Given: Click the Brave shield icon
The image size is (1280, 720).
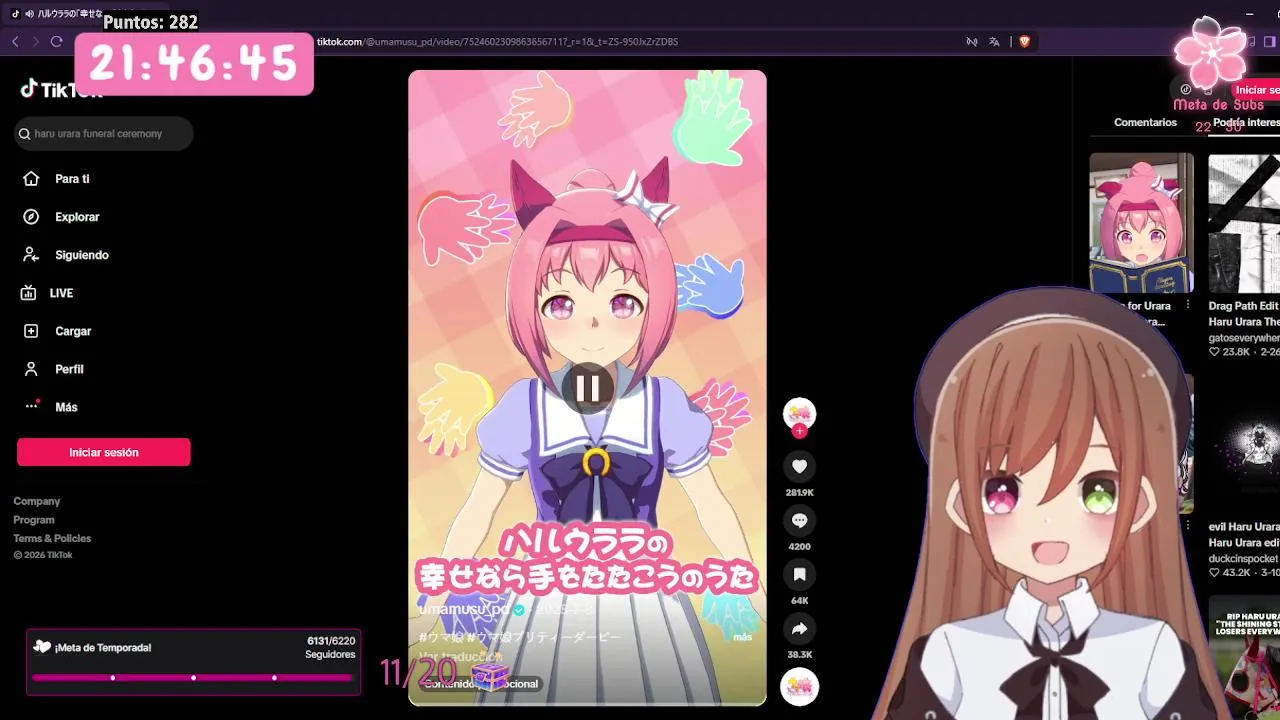Looking at the screenshot, I should pyautogui.click(x=1024, y=41).
